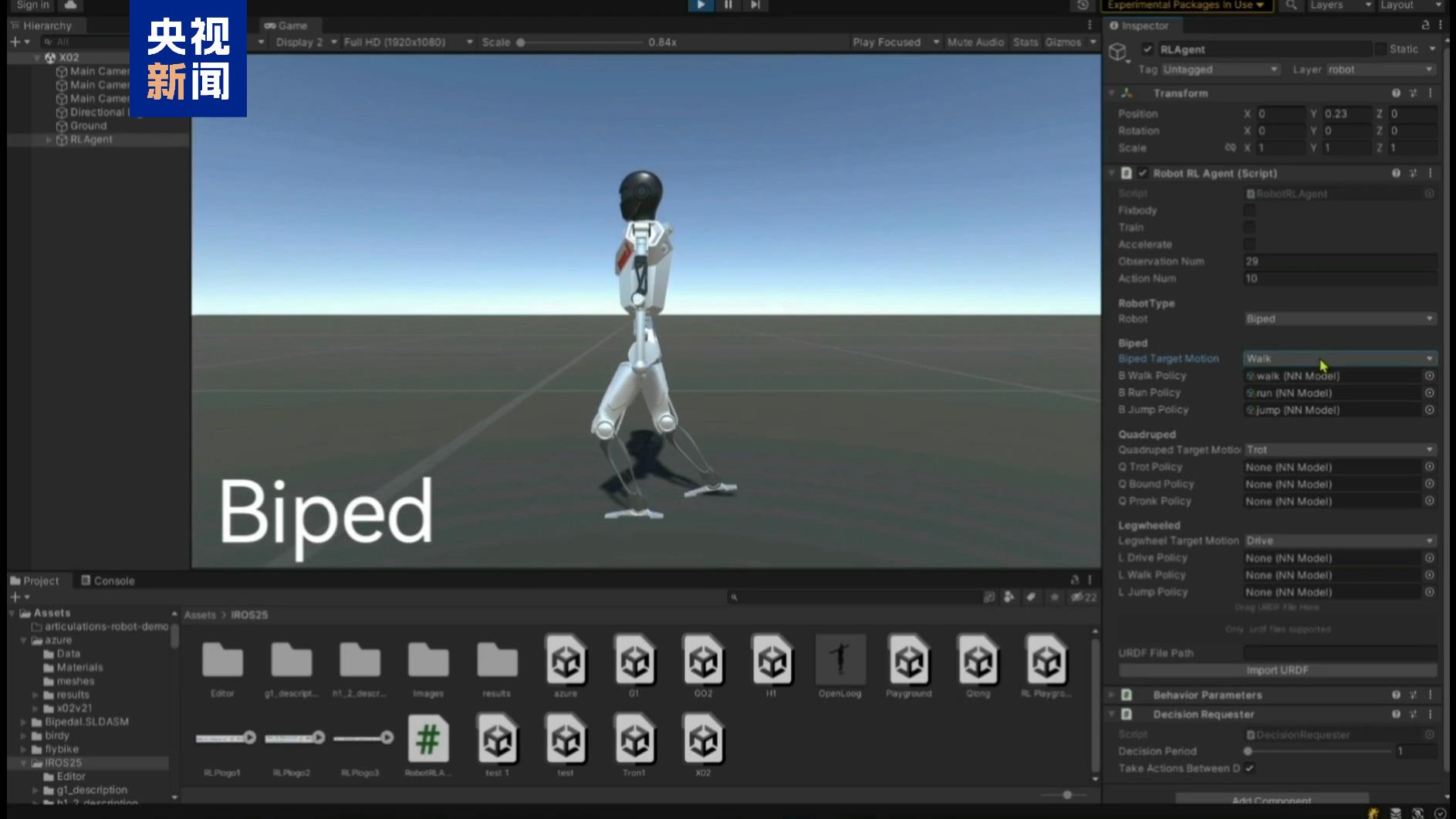The image size is (1456, 819).
Task: Select the Playground scene asset icon
Action: 909,661
